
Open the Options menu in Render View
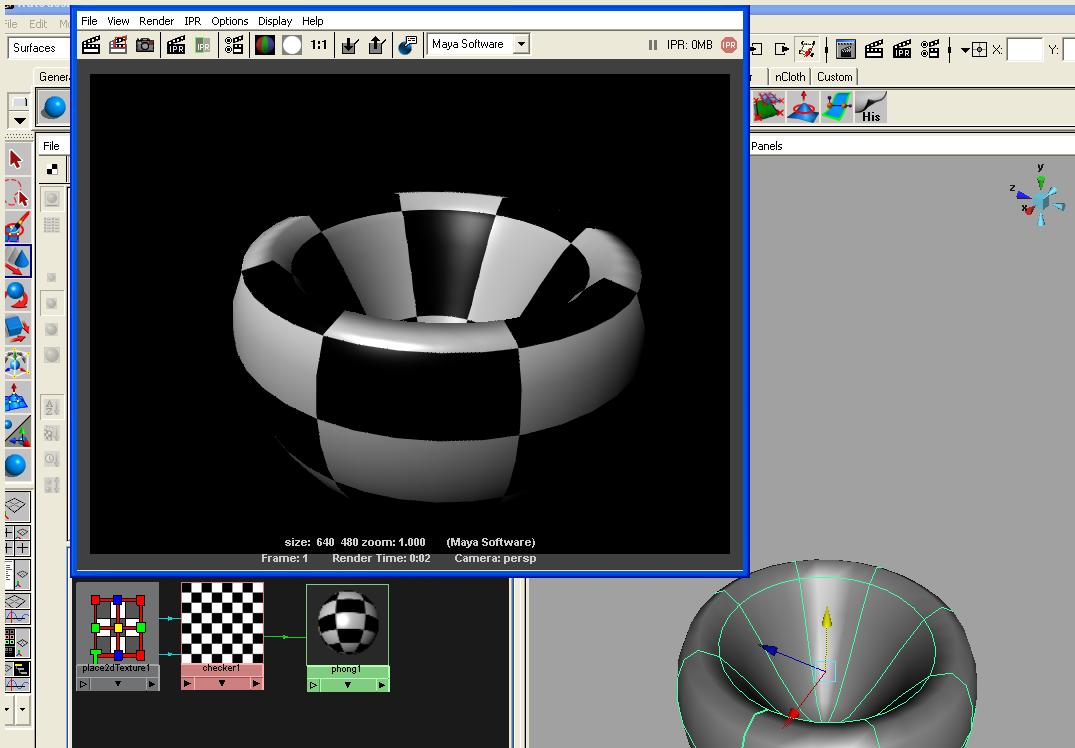(230, 21)
